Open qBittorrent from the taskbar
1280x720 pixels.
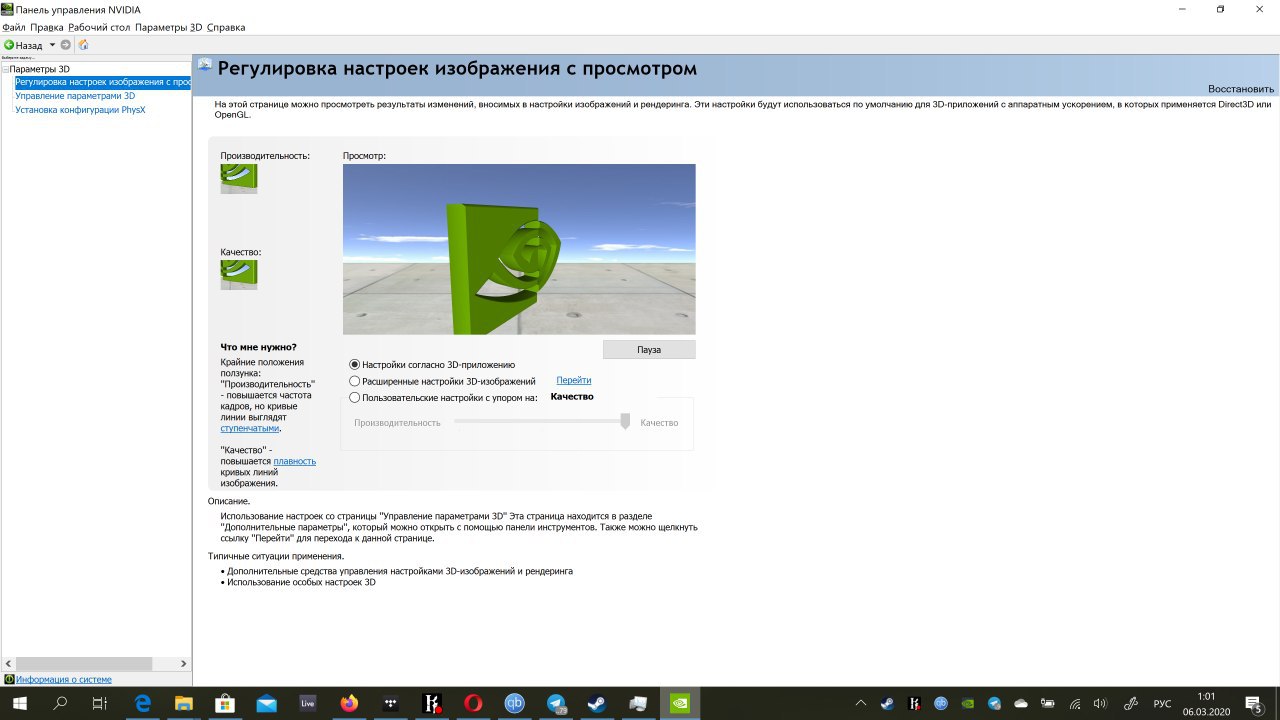(515, 703)
